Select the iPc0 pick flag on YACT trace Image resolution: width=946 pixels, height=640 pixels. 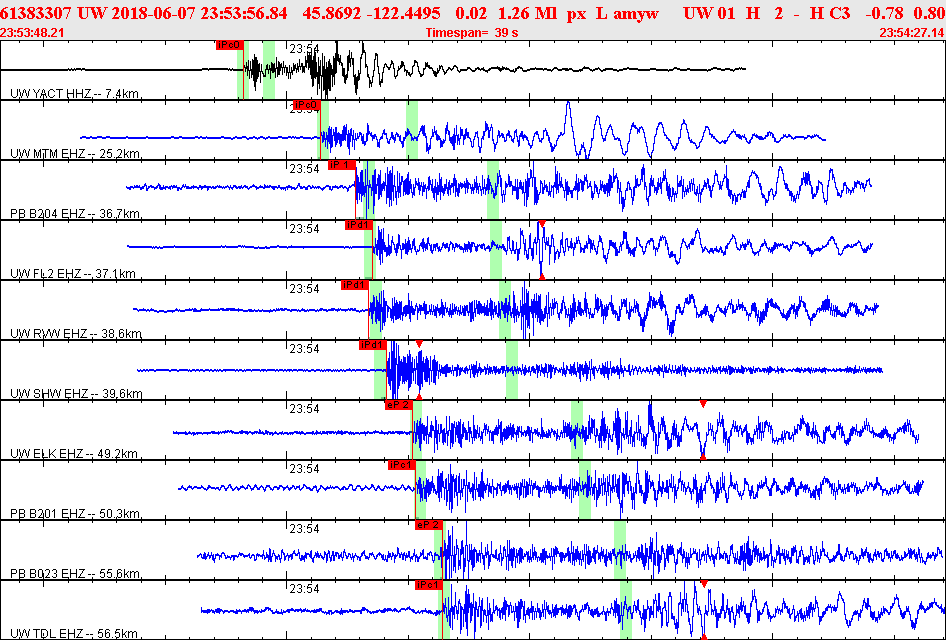(x=229, y=45)
